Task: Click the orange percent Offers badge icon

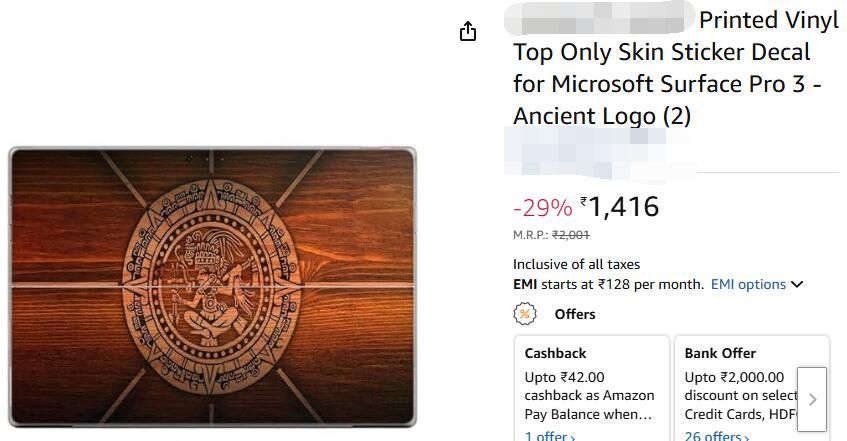Action: pyautogui.click(x=525, y=314)
